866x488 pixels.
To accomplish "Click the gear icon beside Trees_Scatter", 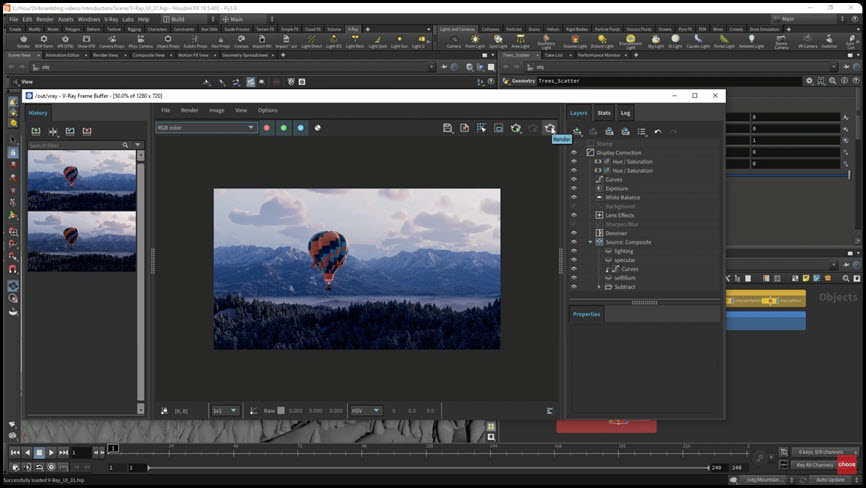I will [809, 81].
